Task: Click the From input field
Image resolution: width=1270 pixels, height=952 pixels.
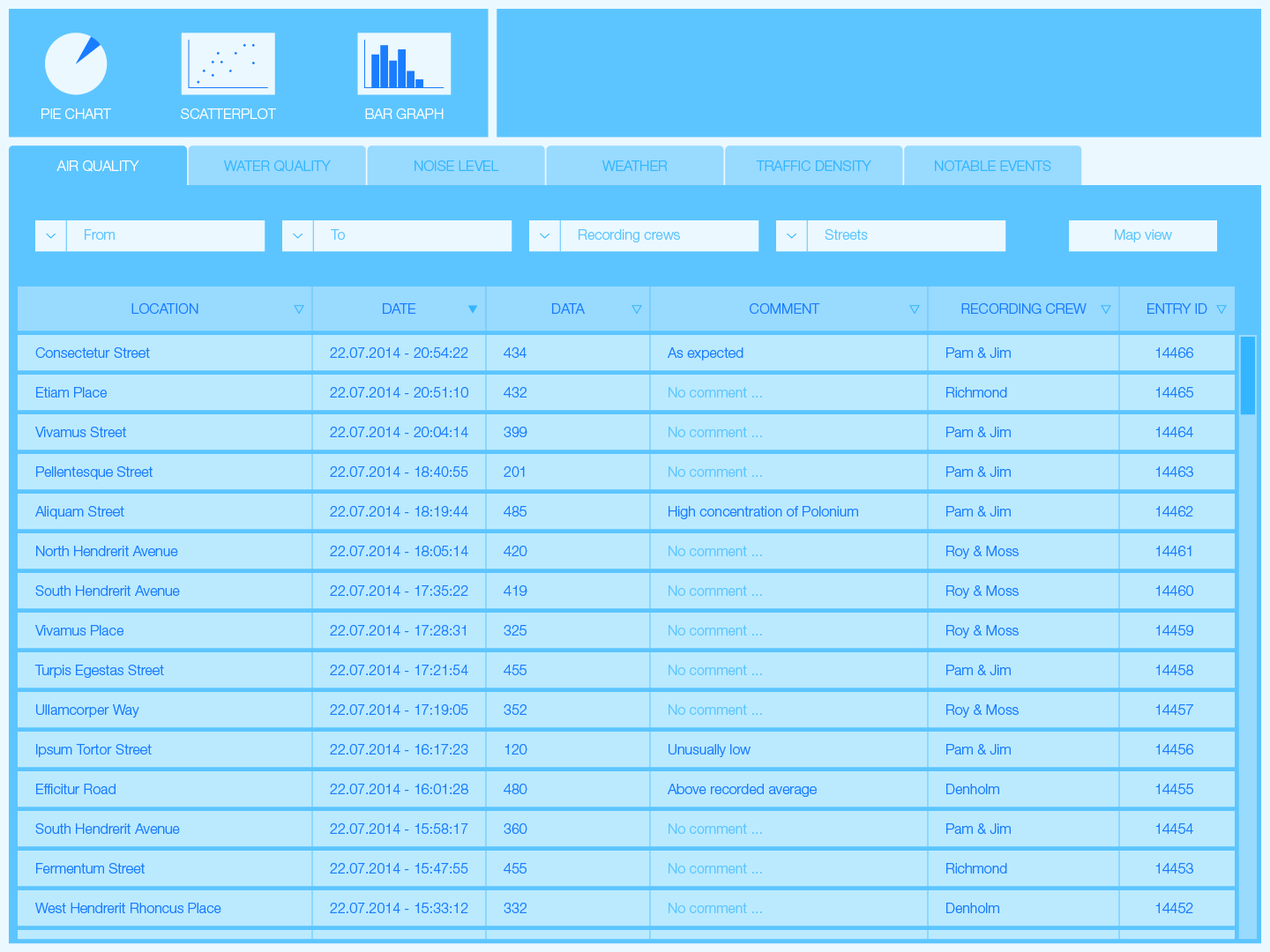Action: [x=166, y=235]
